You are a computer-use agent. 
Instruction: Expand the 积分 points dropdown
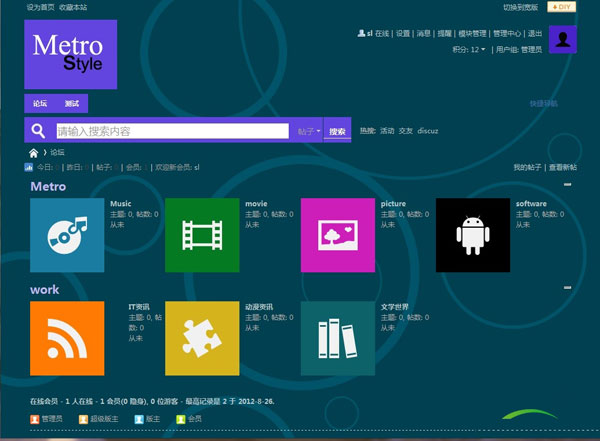(471, 49)
